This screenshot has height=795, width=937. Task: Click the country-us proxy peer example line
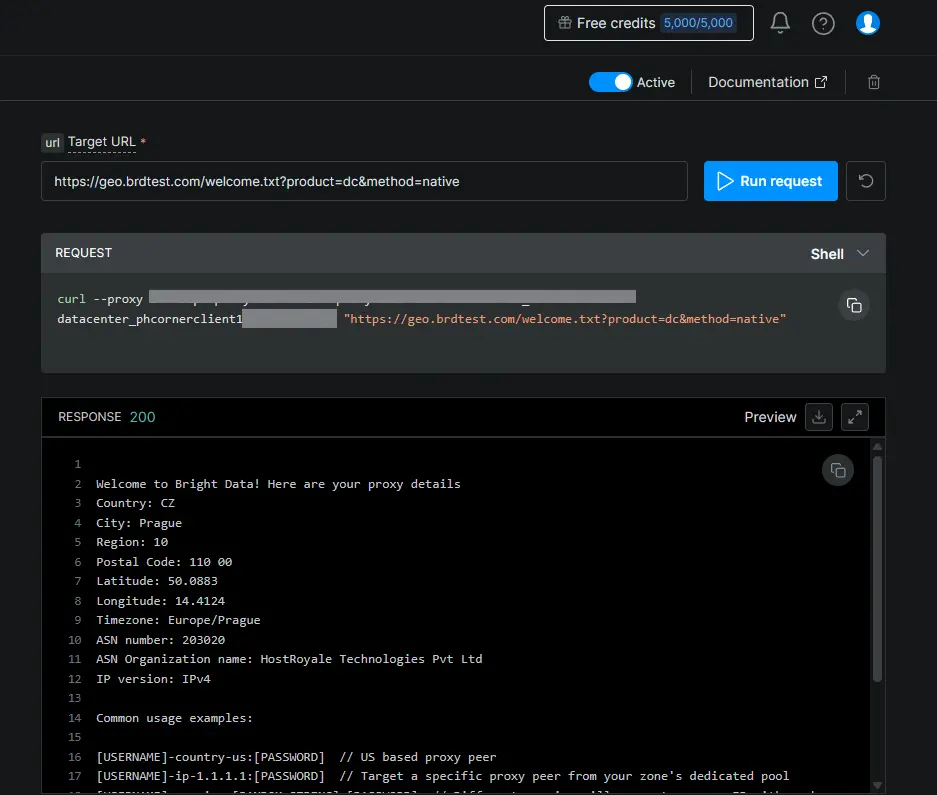pyautogui.click(x=296, y=757)
